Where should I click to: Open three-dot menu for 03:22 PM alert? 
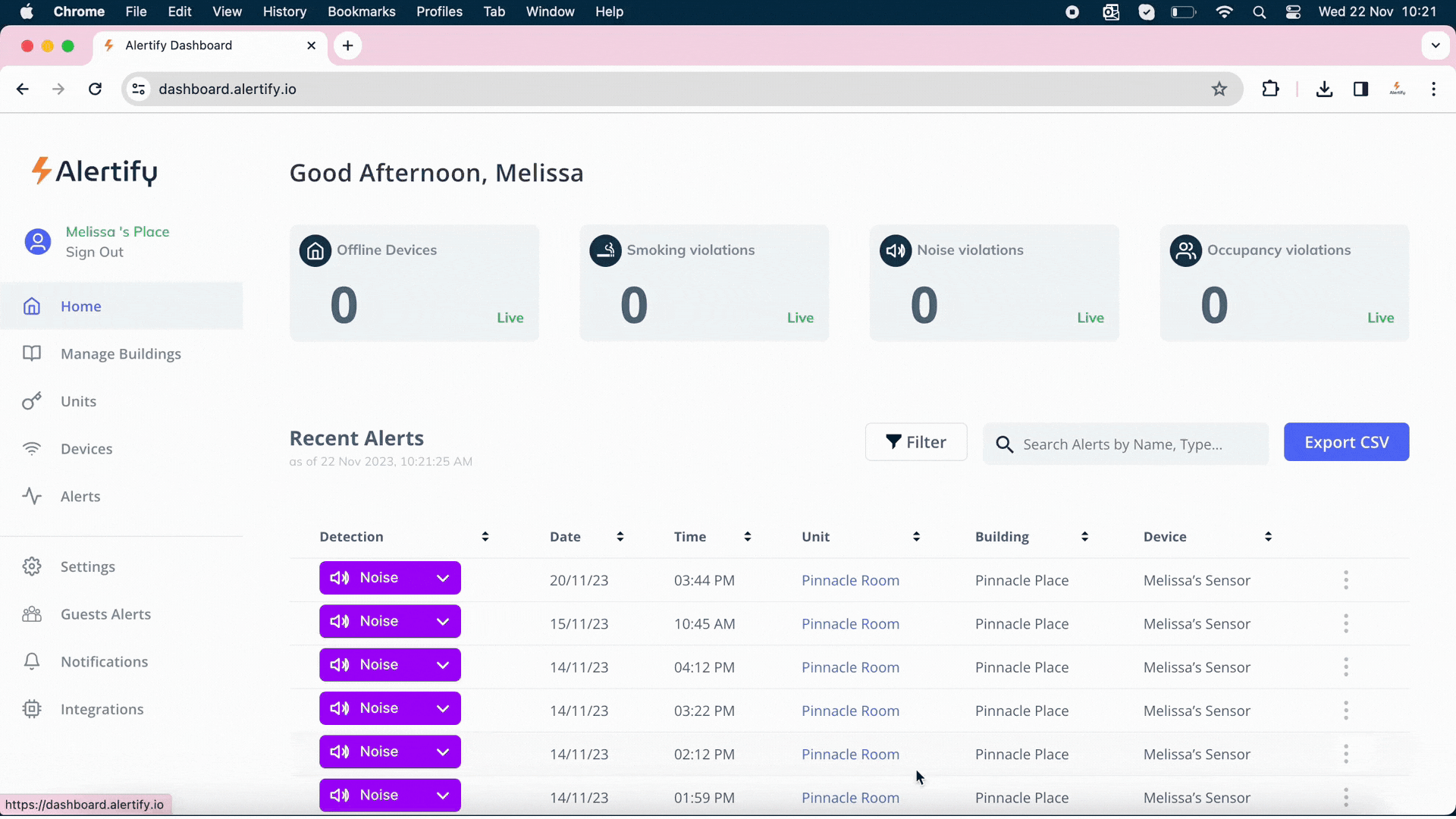[x=1346, y=711]
